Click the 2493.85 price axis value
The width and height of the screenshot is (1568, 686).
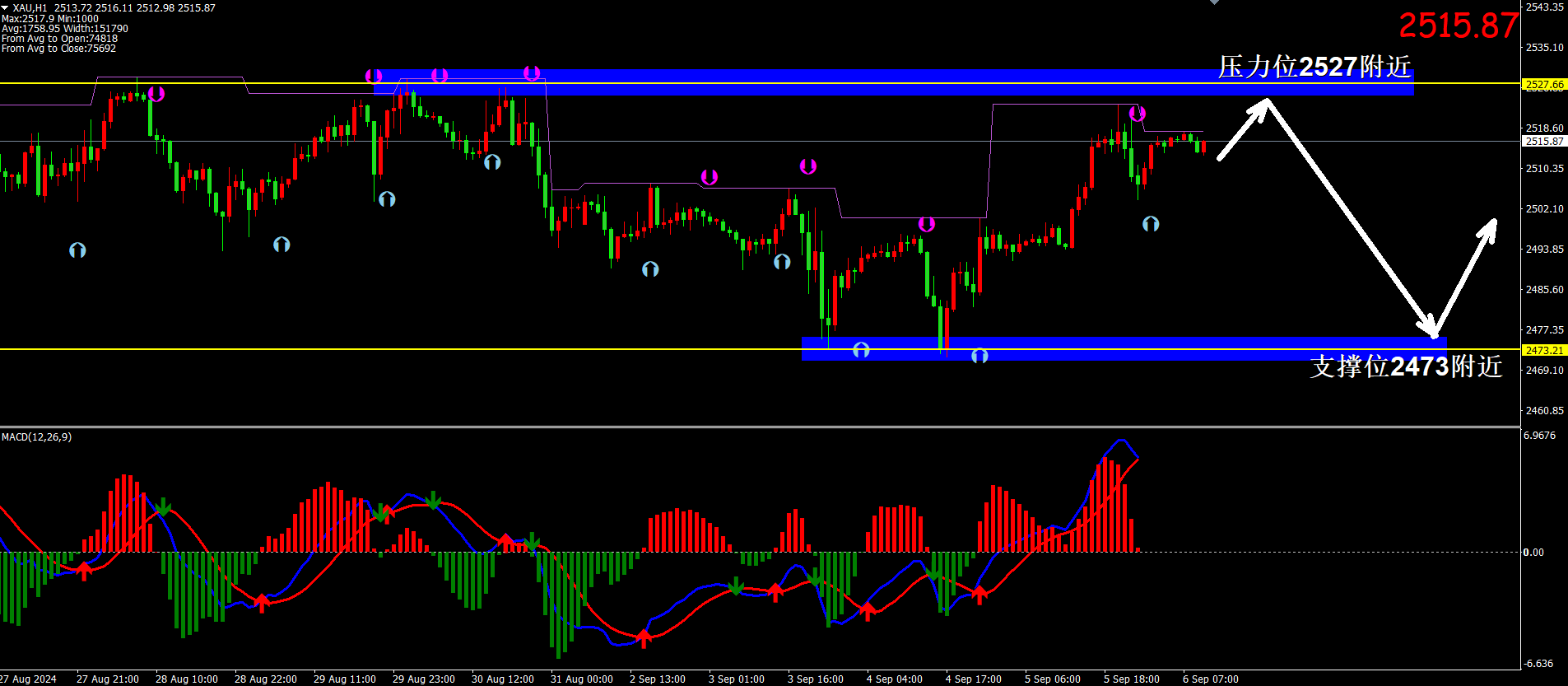[x=1544, y=249]
